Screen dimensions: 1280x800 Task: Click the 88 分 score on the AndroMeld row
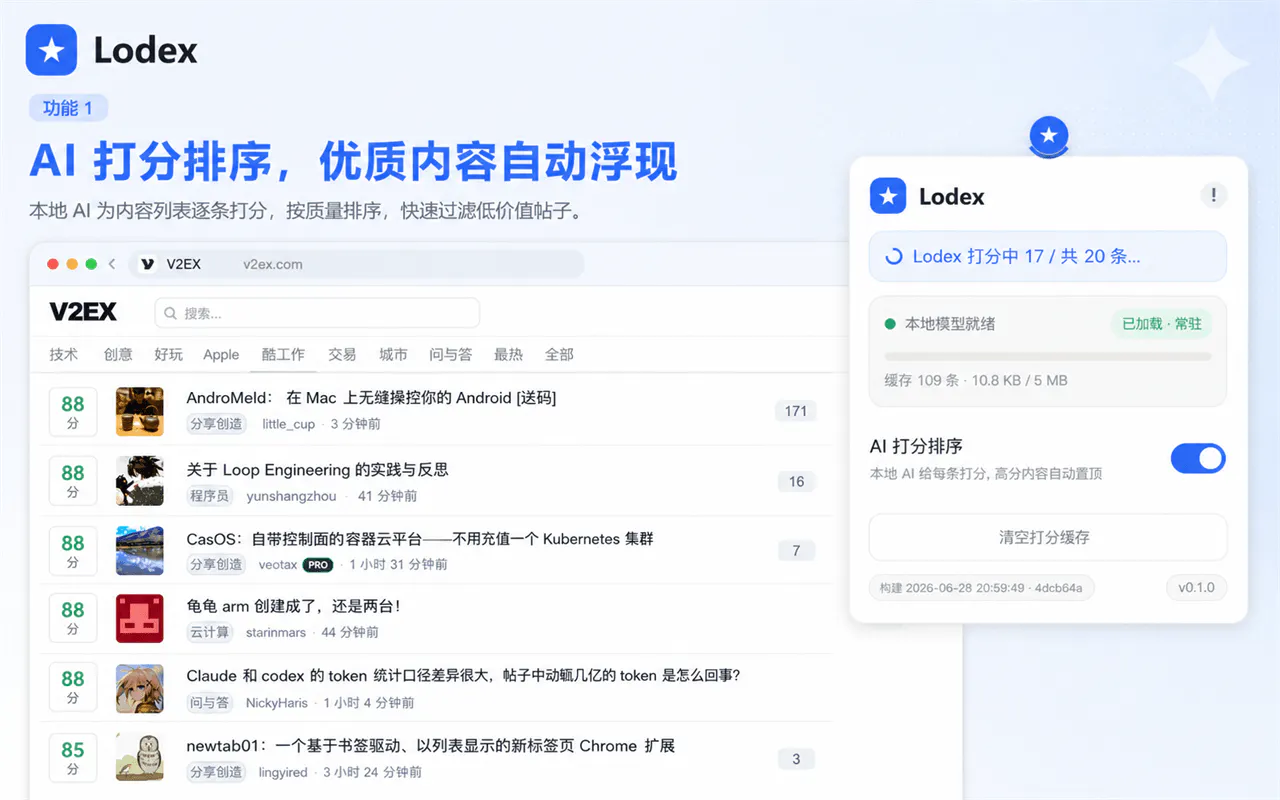(73, 412)
